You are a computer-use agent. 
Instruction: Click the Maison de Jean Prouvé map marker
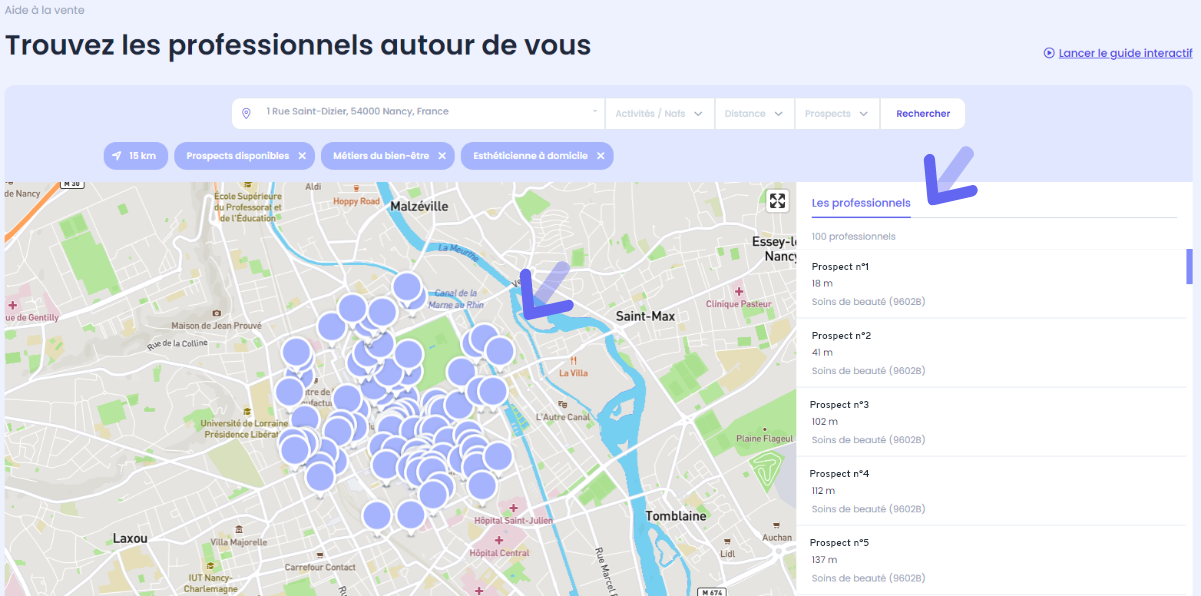coord(216,313)
